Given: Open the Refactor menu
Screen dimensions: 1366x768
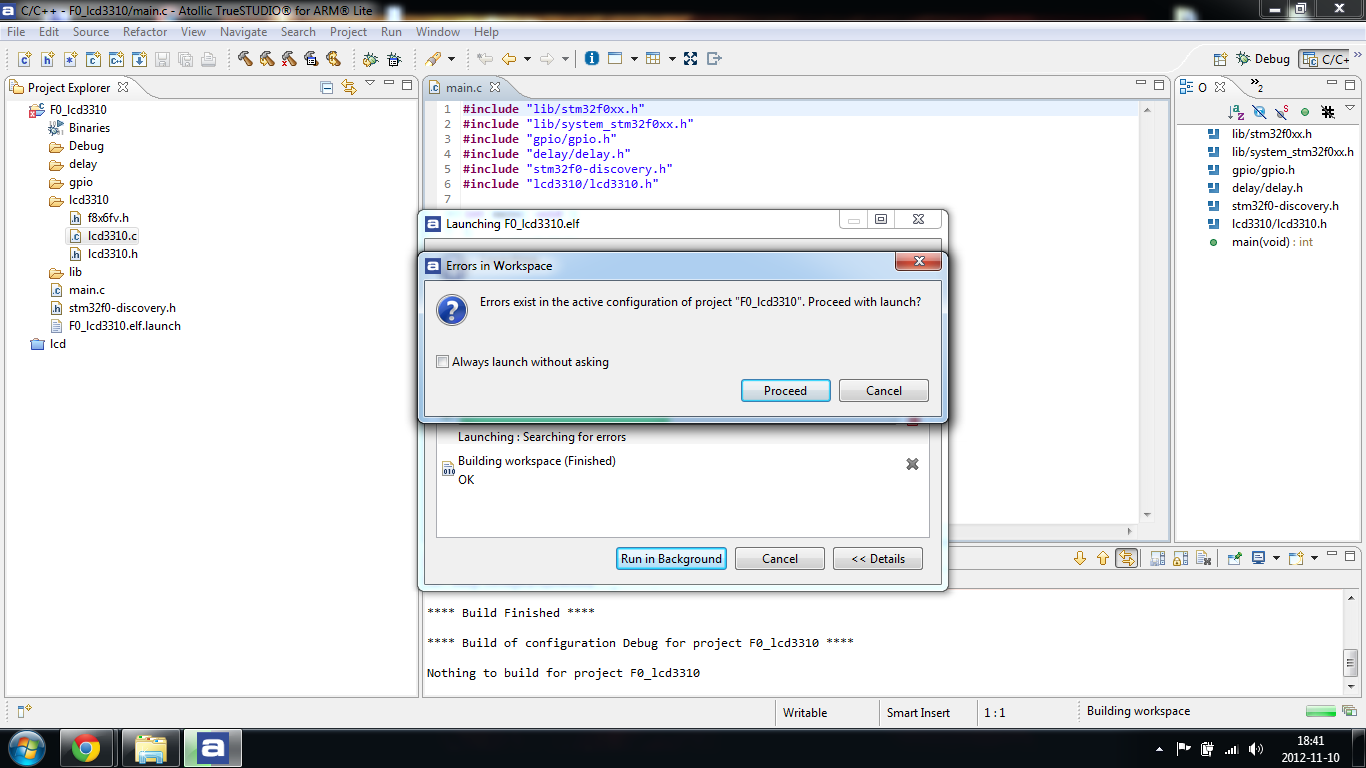Looking at the screenshot, I should pos(145,32).
